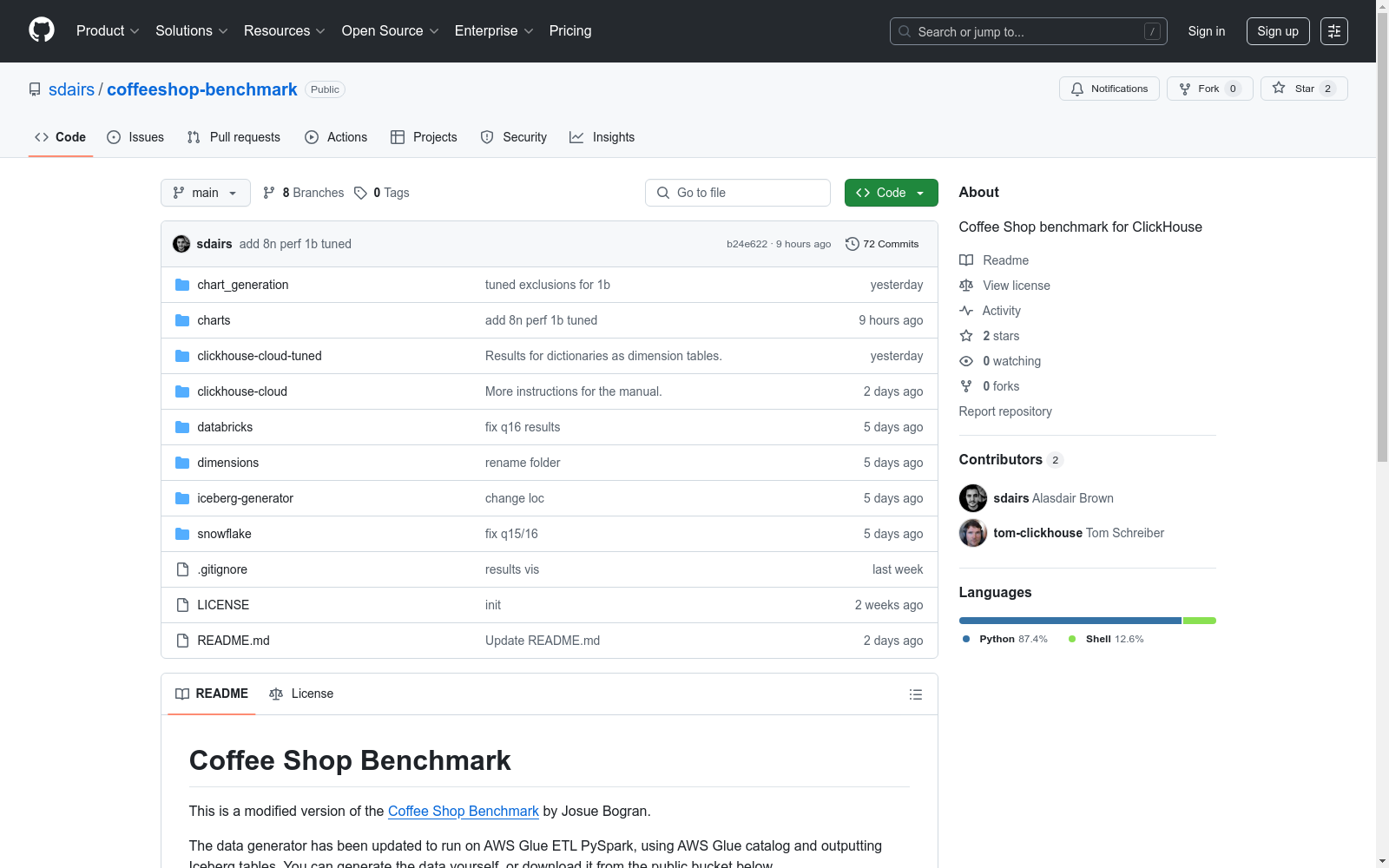Click the Report repository link
Viewport: 1389px width, 868px height.
click(x=1005, y=411)
